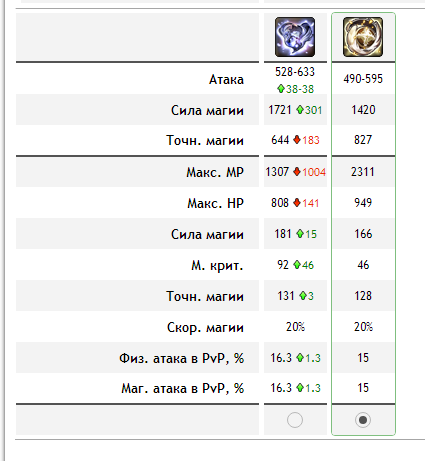The width and height of the screenshot is (425, 461).
Task: Click the Макс. MP row label
Action: pos(215,172)
